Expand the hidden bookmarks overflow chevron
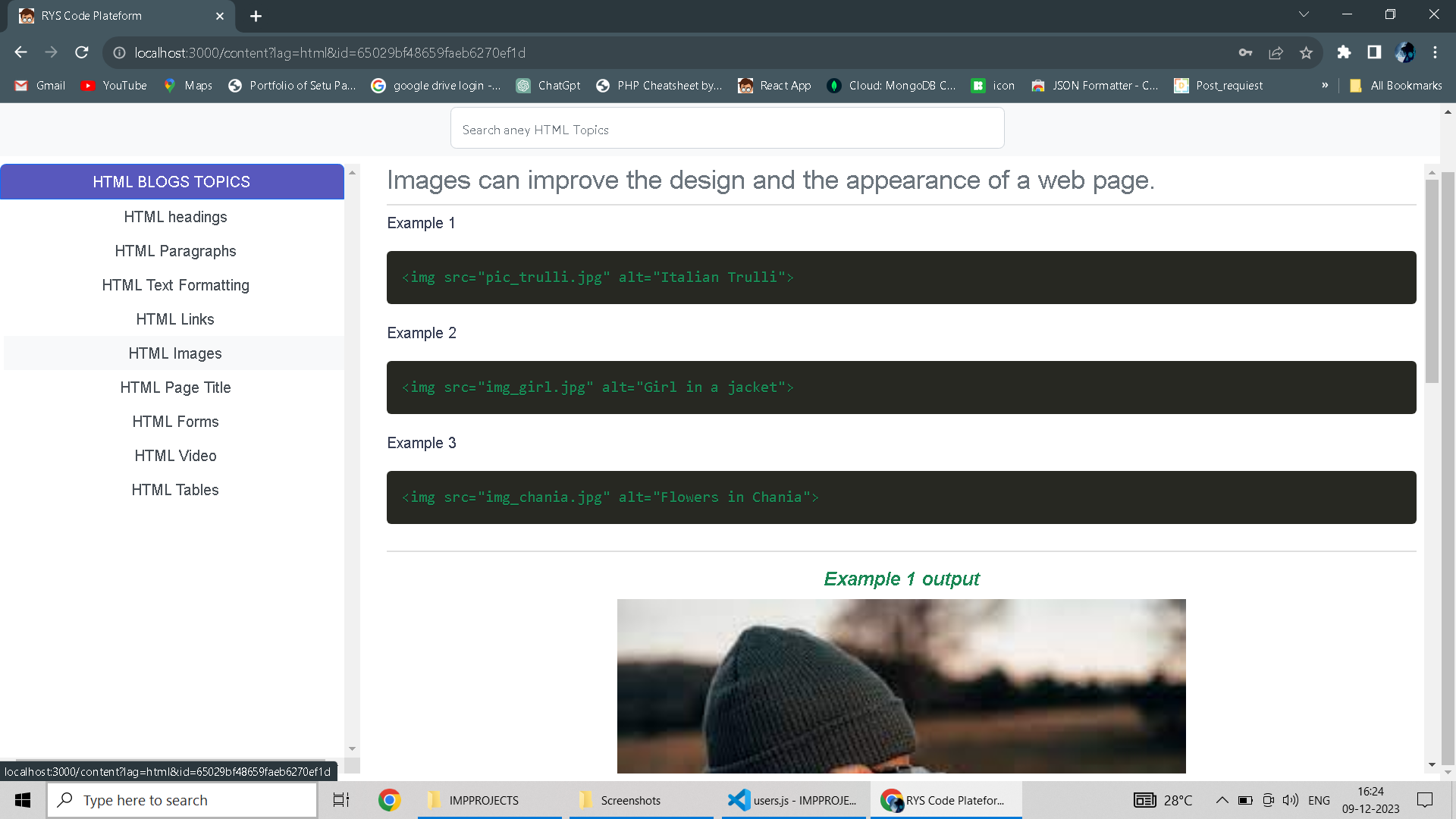 (1325, 85)
